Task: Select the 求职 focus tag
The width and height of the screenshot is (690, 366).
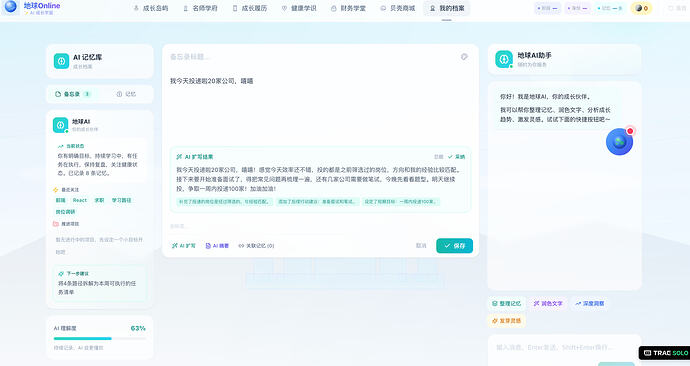Action: click(99, 200)
